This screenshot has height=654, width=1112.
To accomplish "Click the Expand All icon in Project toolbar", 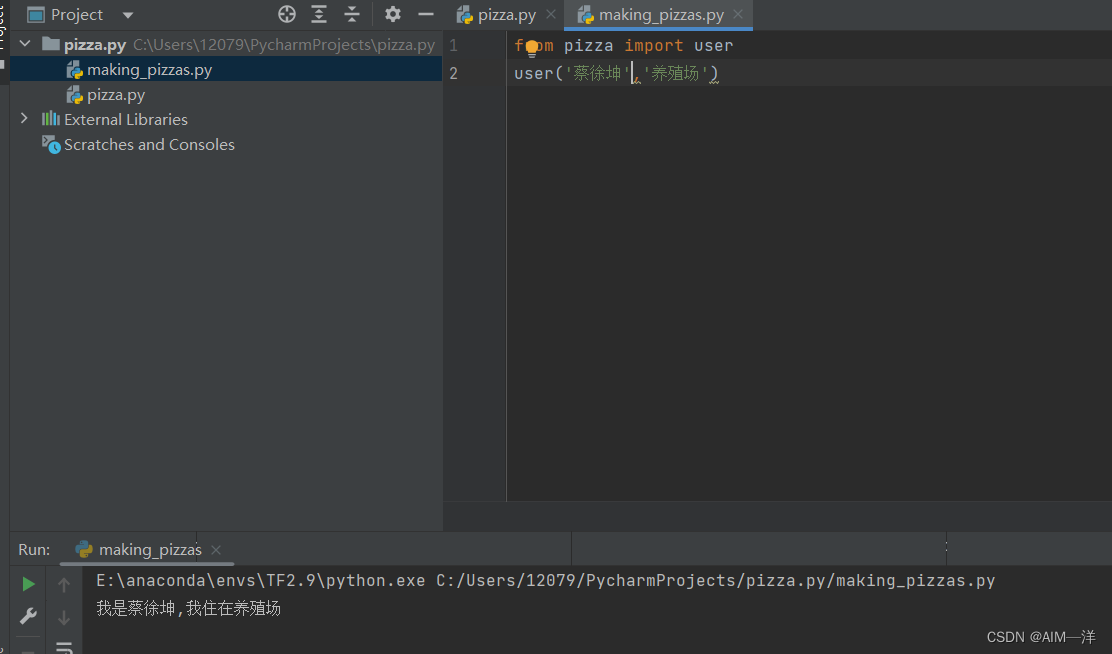I will point(319,14).
